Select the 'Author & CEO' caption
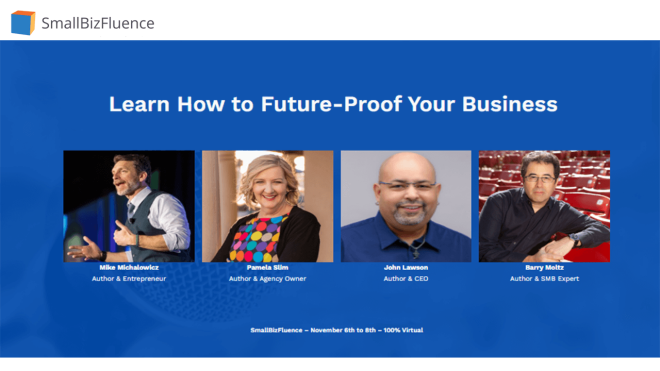This screenshot has width=660, height=371. pyautogui.click(x=406, y=278)
